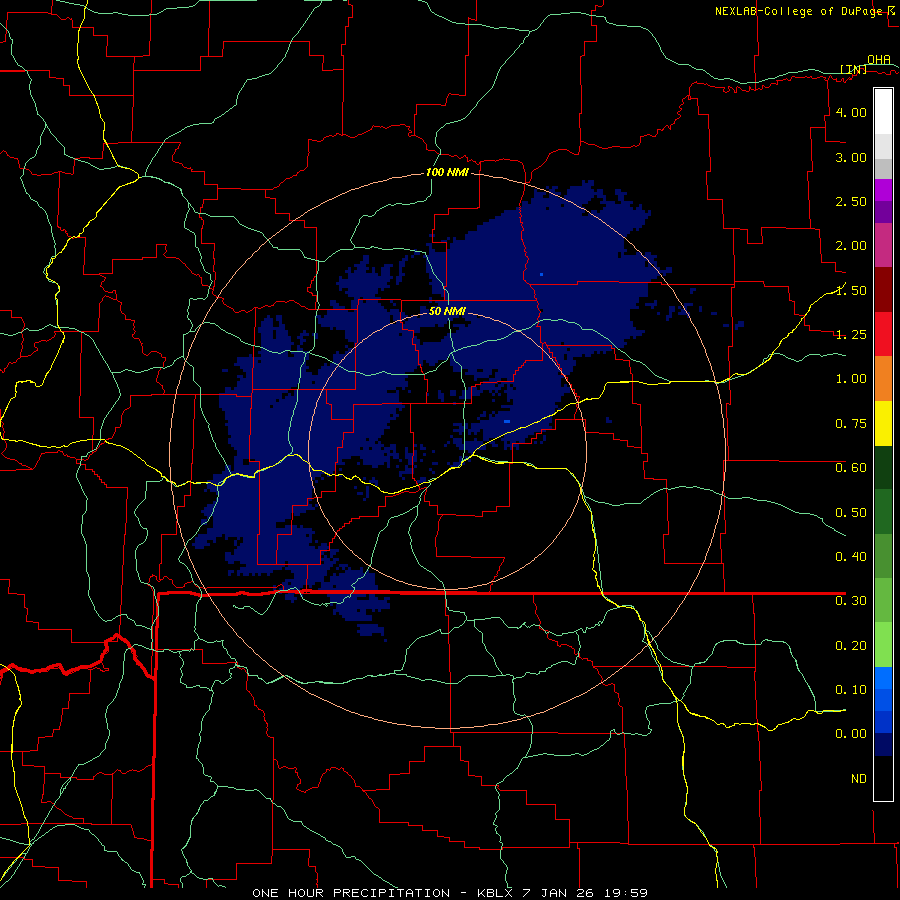Click the 3.00 legend value
The width and height of the screenshot is (900, 900).
[851, 157]
